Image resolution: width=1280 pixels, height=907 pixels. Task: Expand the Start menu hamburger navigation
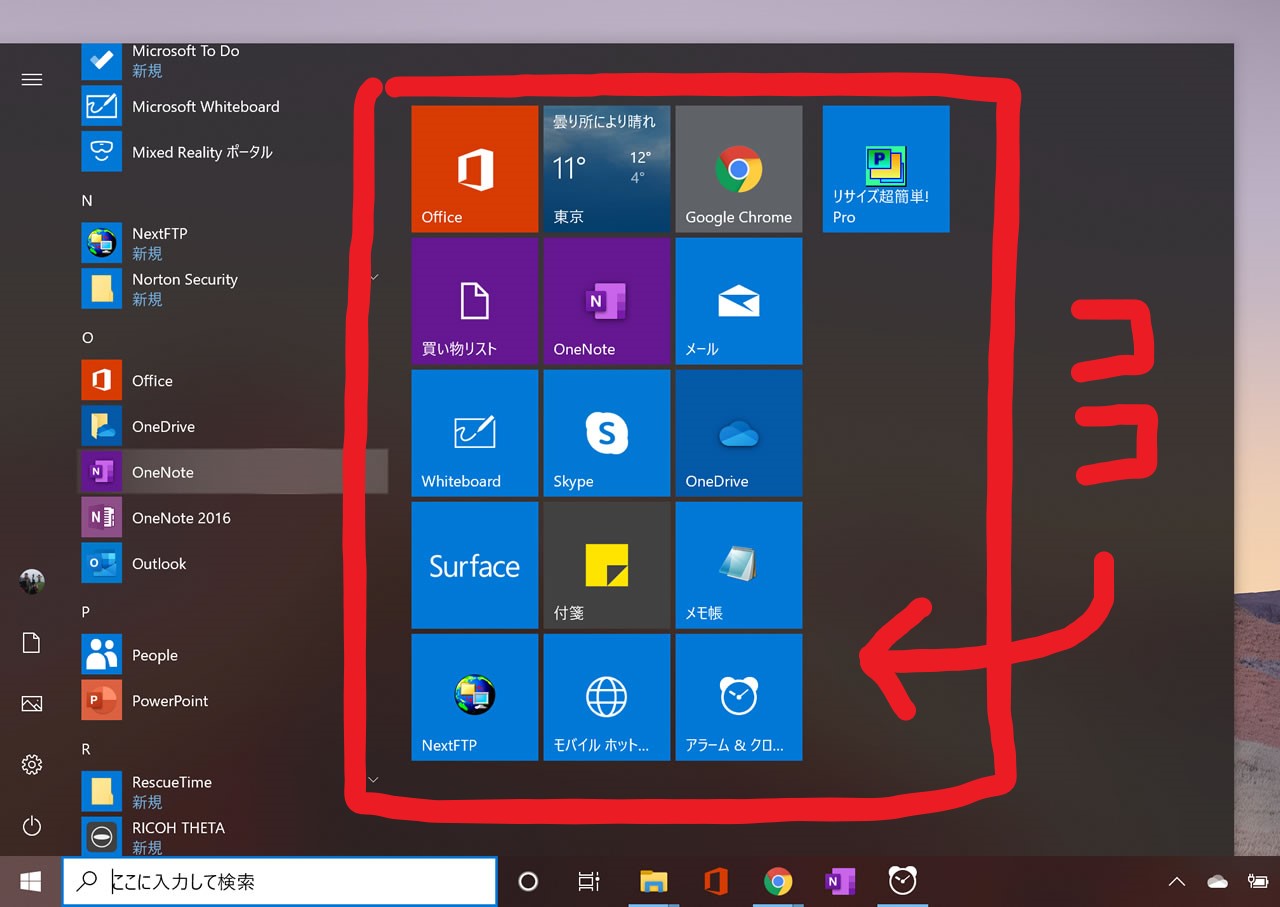point(32,80)
